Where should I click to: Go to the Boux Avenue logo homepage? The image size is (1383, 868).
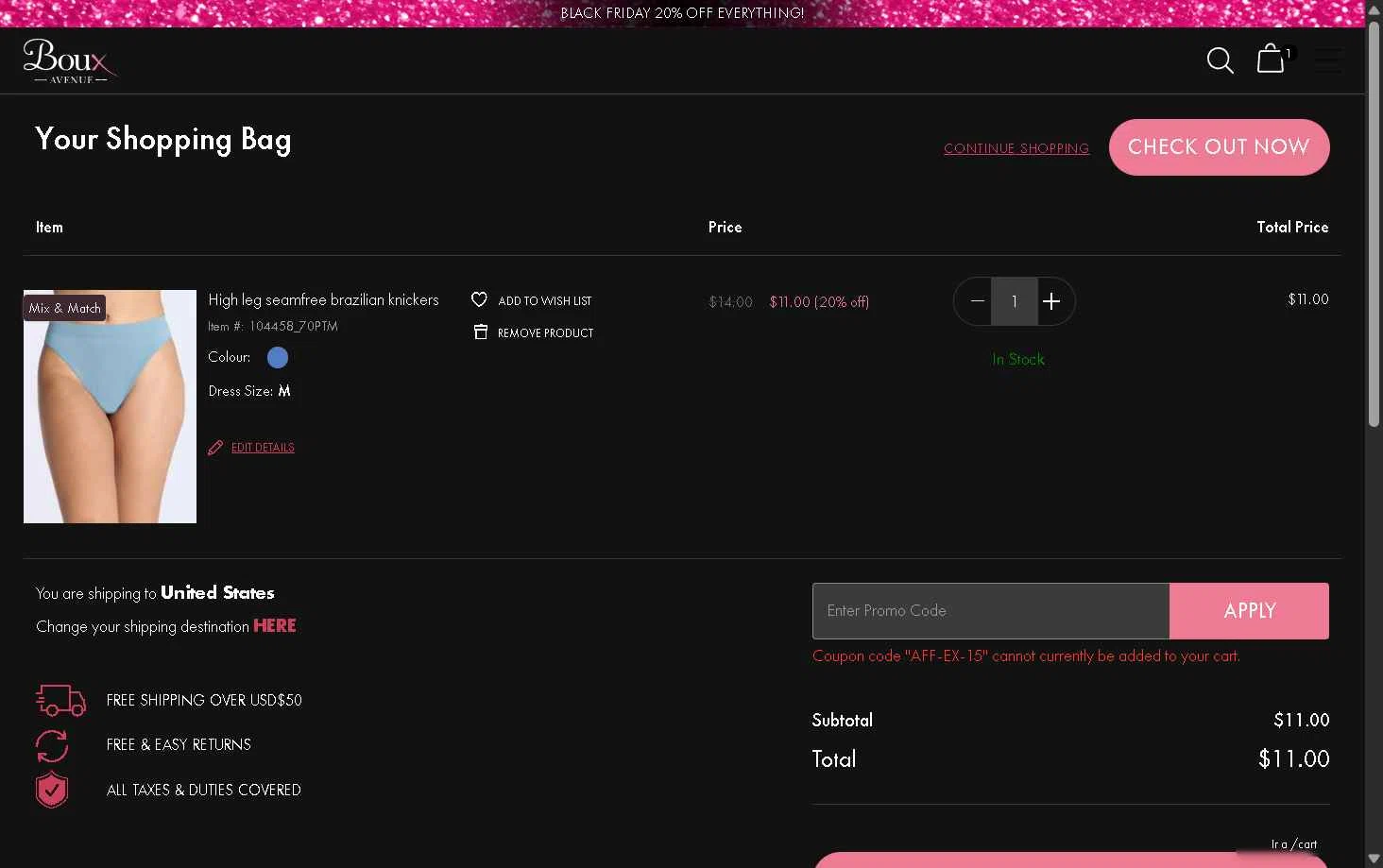pyautogui.click(x=70, y=60)
